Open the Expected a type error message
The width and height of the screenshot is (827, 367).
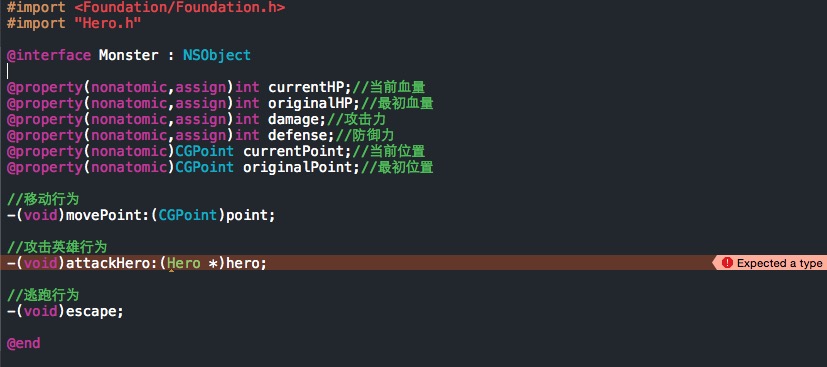[779, 263]
